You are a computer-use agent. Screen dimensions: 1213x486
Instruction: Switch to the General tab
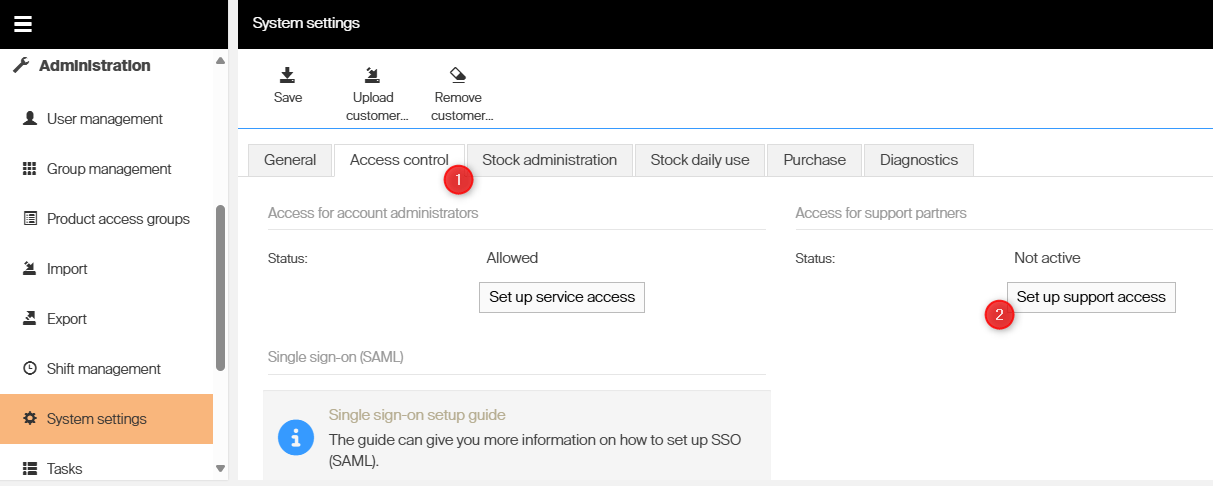[x=290, y=160]
